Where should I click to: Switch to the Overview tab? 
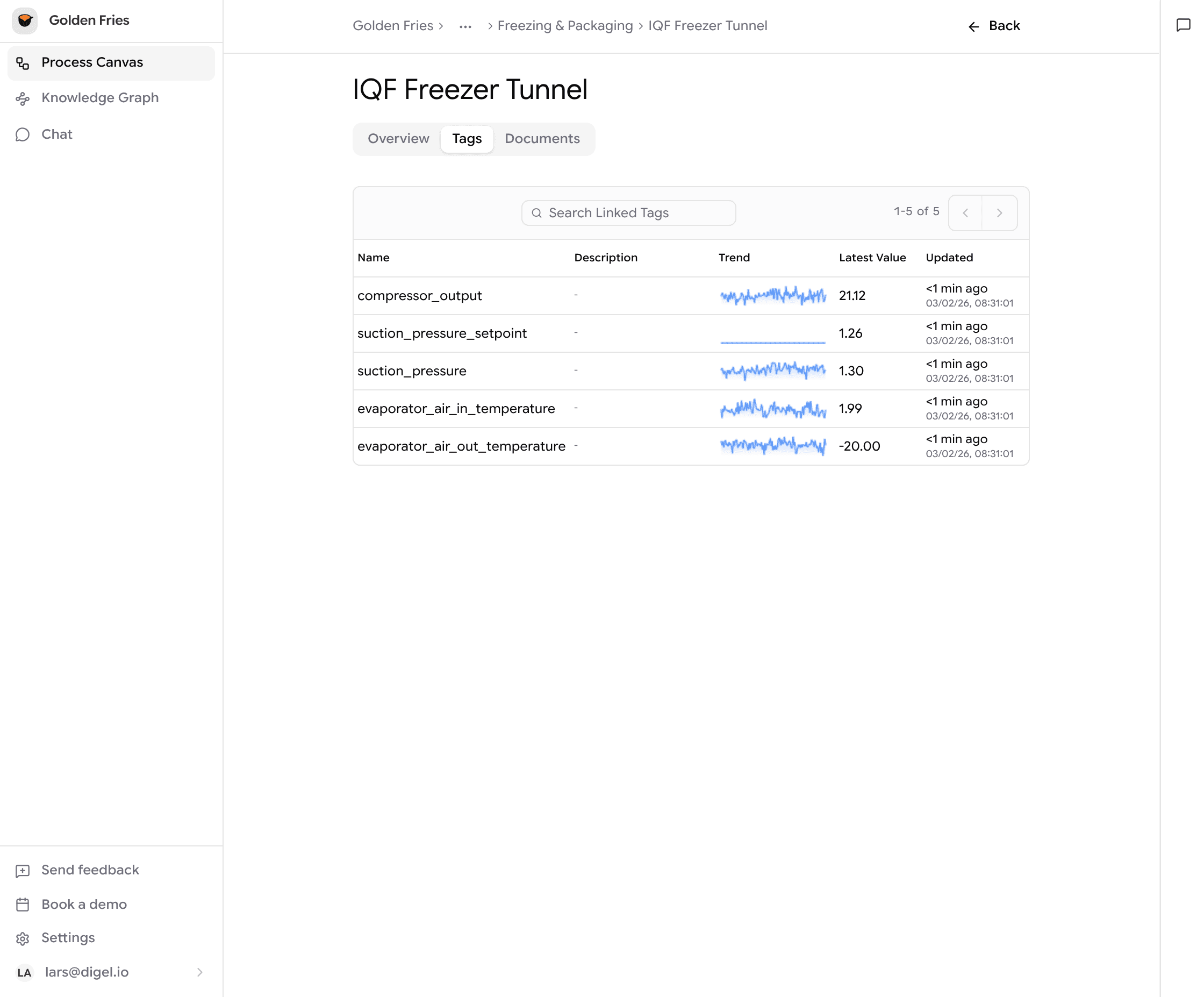(398, 139)
